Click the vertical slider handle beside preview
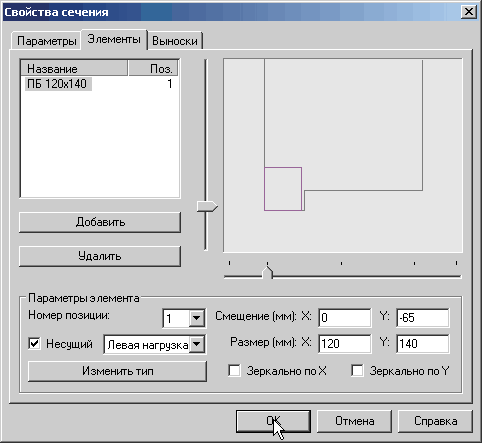The image size is (482, 443). 207,206
